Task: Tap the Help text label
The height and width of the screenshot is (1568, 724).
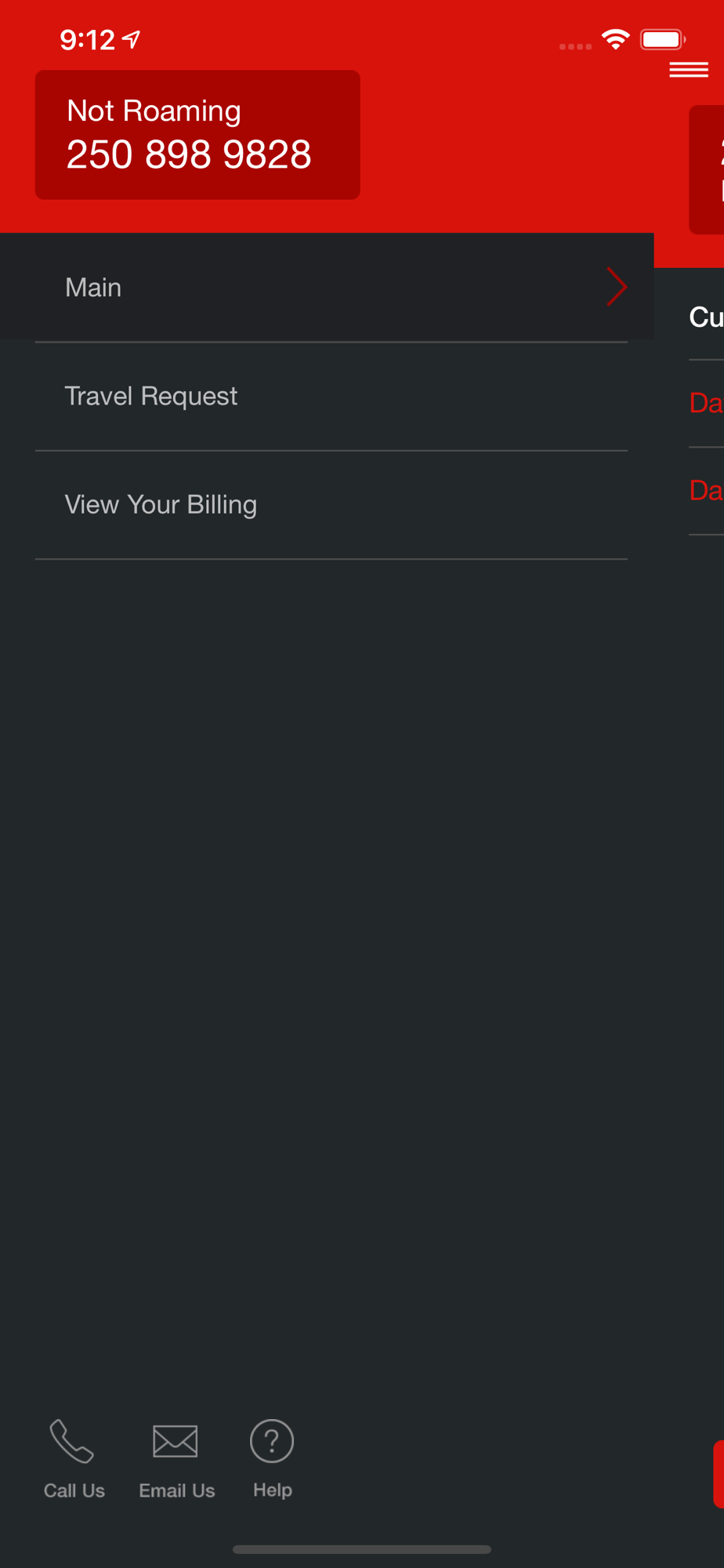Action: point(273,1490)
